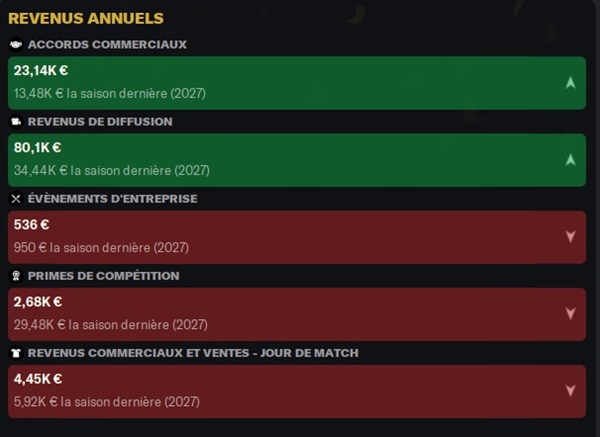This screenshot has width=600, height=437.
Task: Click the crossed utensils icon beside Évènements d'Entreprise
Action: 15,199
